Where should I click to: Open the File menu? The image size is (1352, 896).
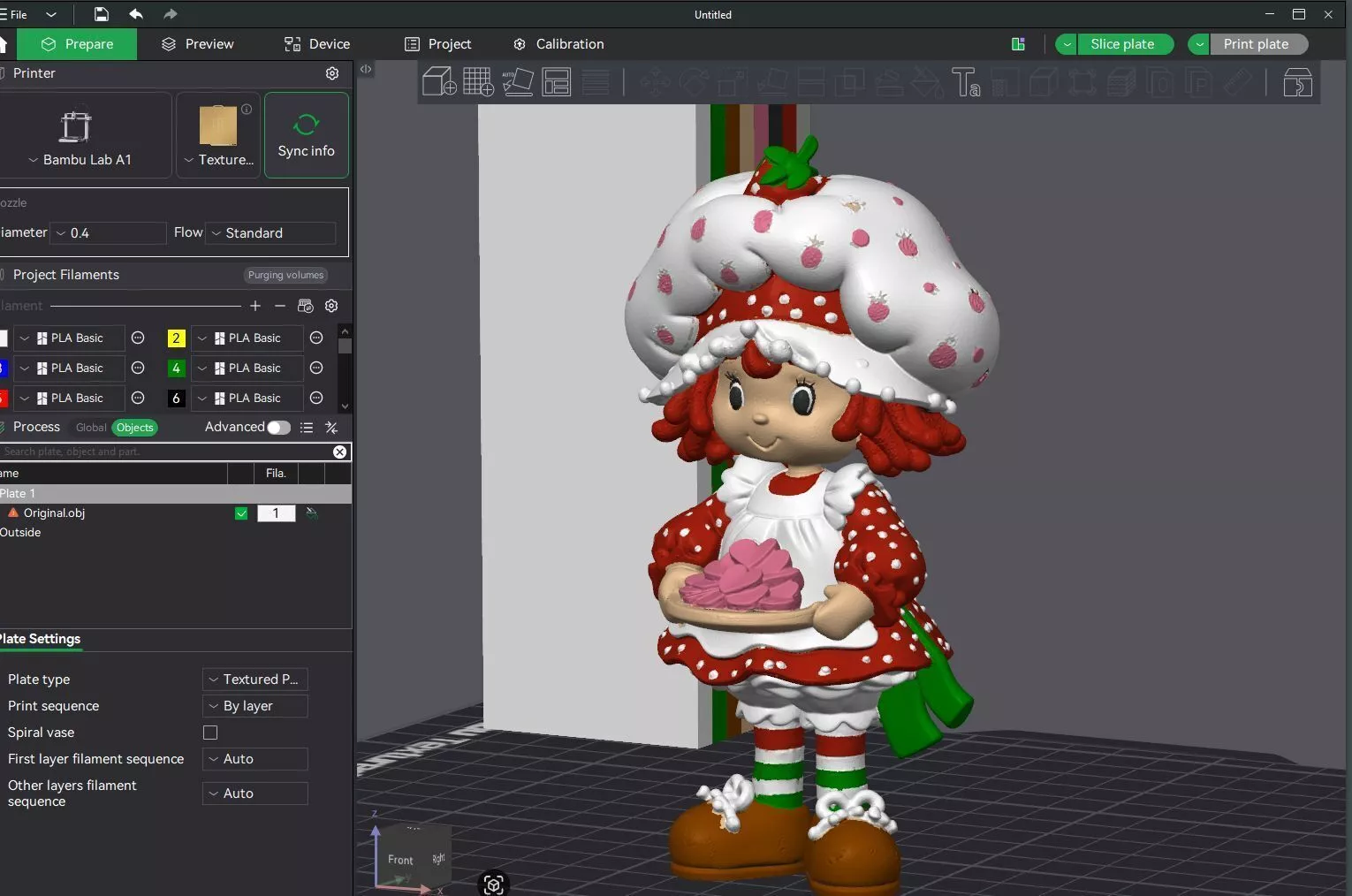click(14, 14)
